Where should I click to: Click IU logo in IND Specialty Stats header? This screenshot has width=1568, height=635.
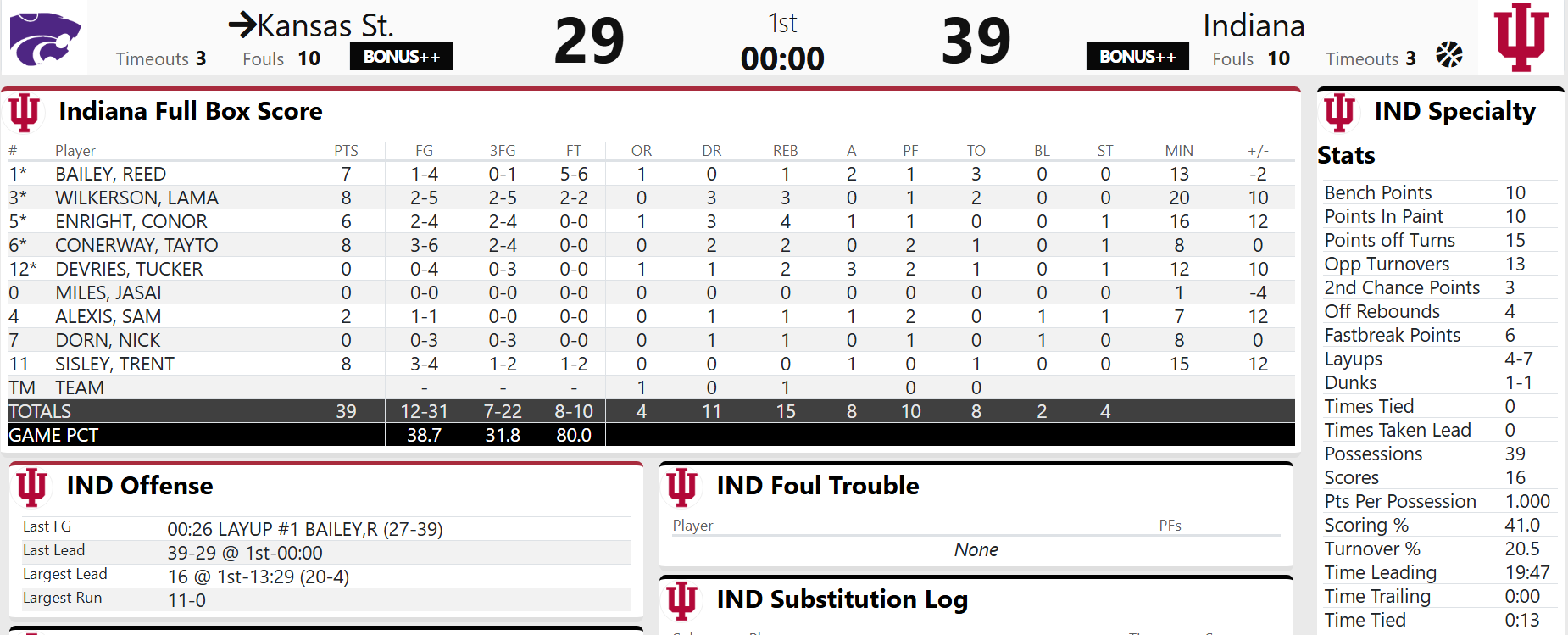click(x=1339, y=112)
